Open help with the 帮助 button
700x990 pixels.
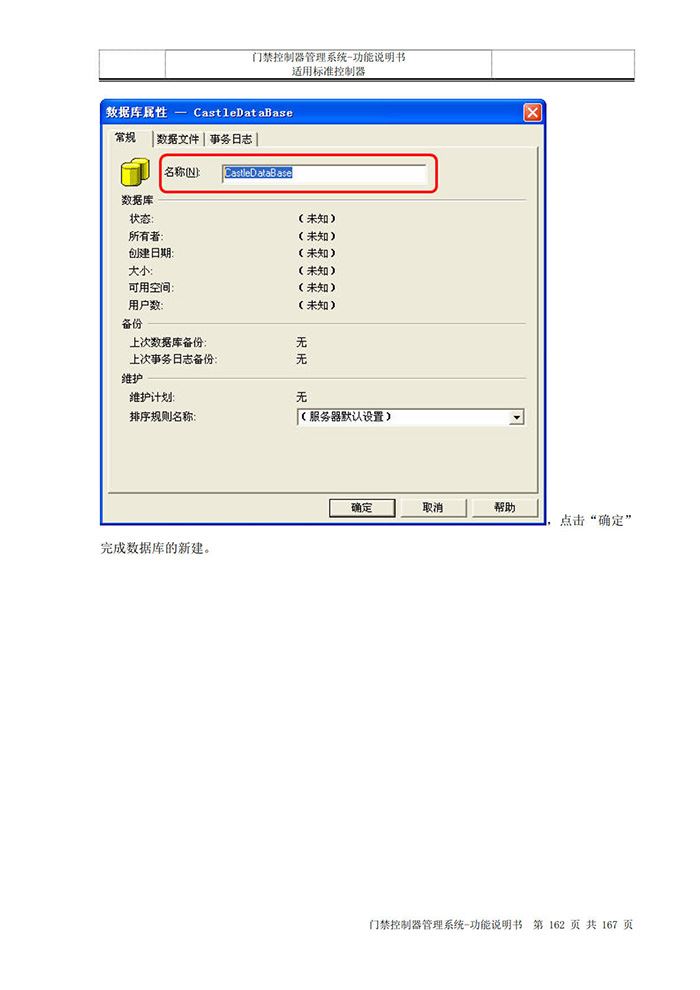[505, 508]
